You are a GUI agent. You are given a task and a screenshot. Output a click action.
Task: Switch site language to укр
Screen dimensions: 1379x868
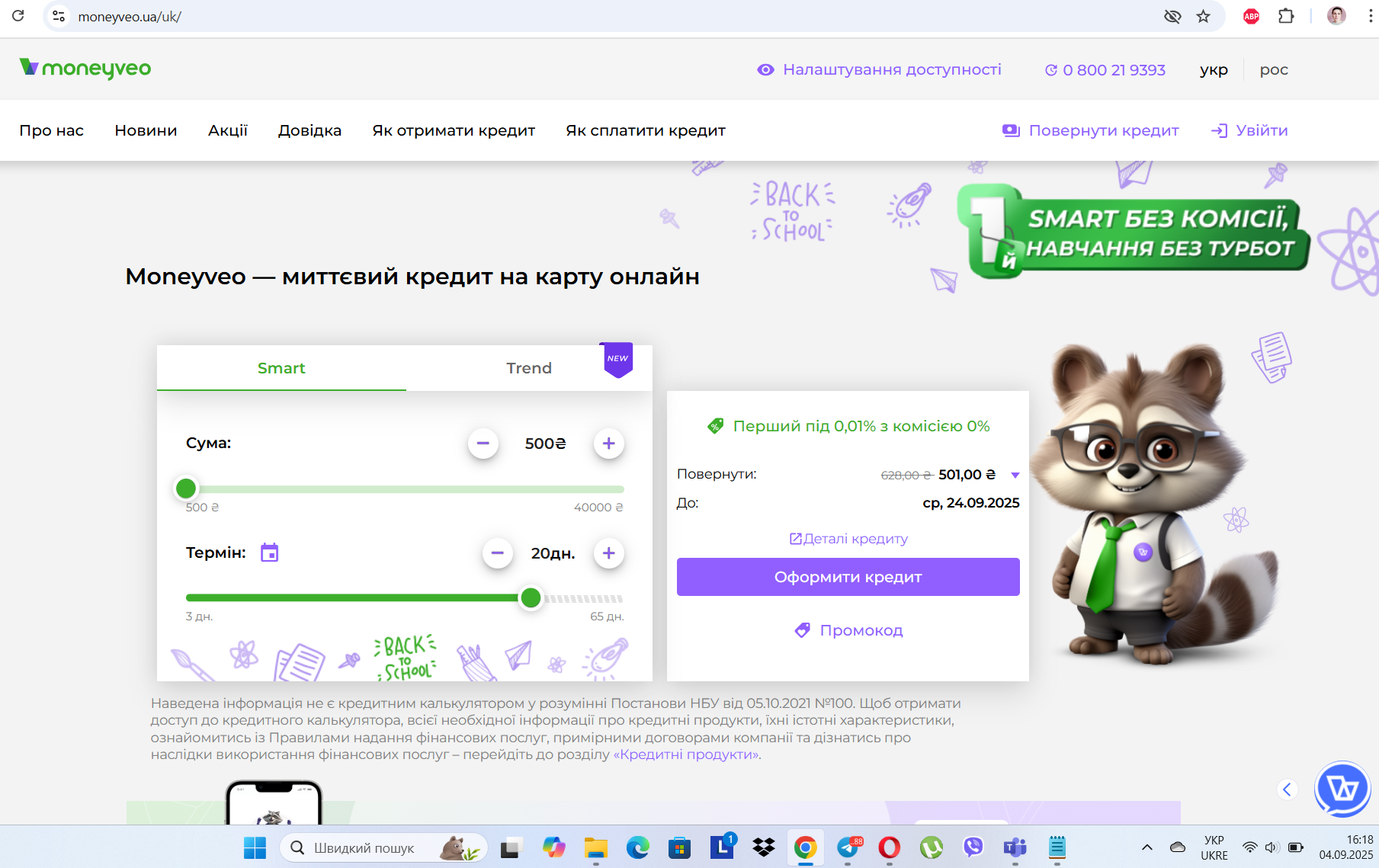pos(1214,70)
